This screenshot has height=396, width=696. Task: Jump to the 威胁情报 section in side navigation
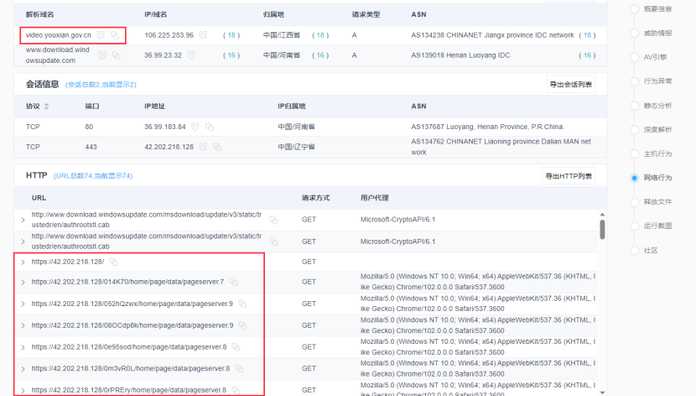coord(657,33)
